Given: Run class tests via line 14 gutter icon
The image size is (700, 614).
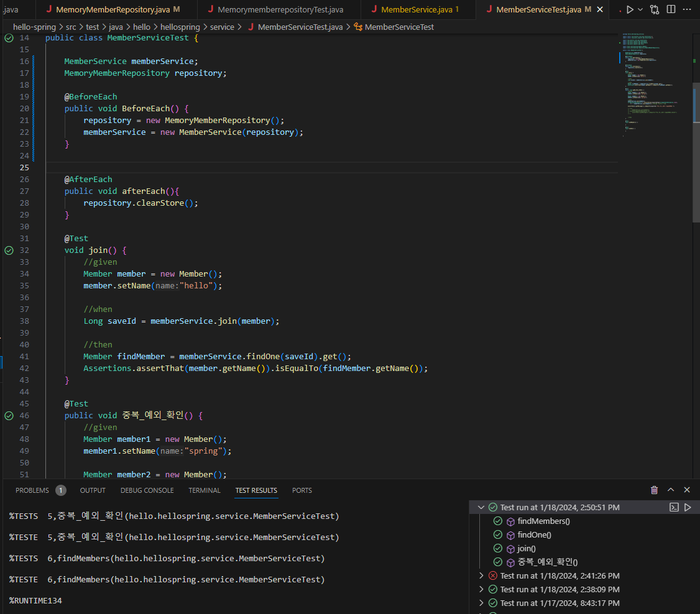Looking at the screenshot, I should (9, 38).
